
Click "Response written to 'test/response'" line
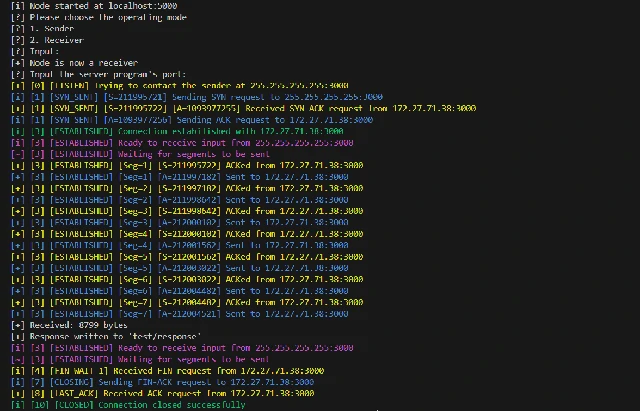pyautogui.click(x=106, y=337)
